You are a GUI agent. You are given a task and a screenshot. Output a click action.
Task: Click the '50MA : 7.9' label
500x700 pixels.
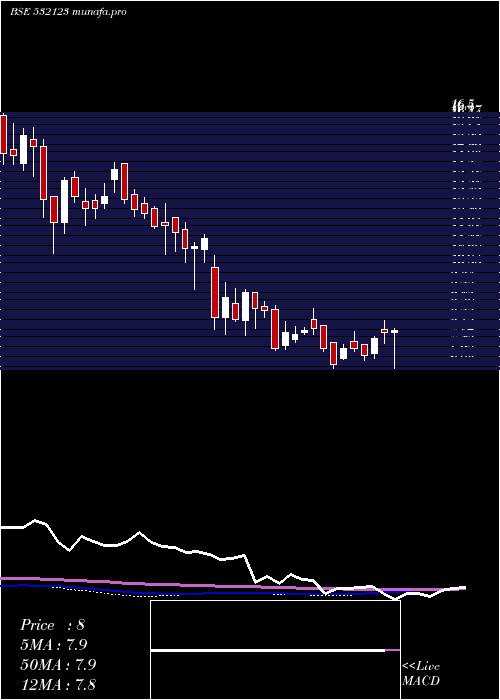58,664
